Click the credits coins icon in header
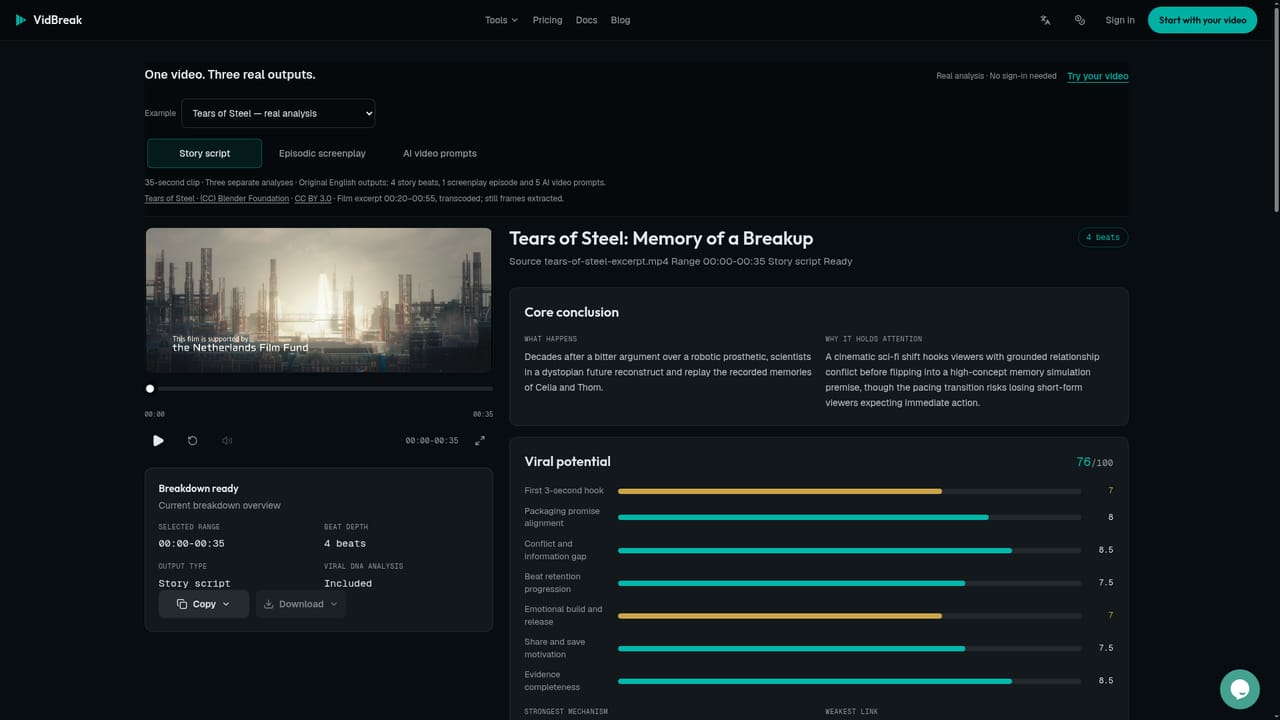This screenshot has width=1280, height=720. tap(1080, 20)
